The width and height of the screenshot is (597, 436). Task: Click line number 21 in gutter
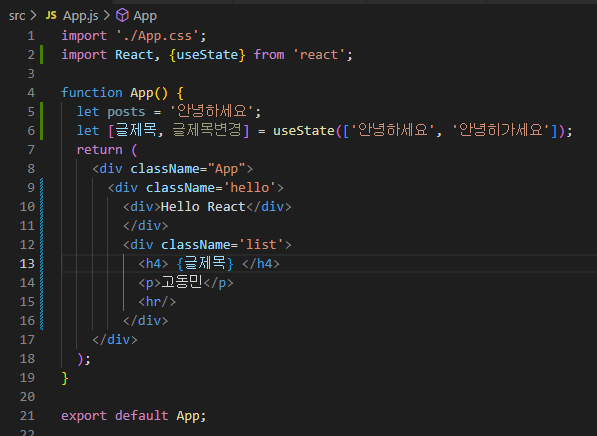(27, 416)
